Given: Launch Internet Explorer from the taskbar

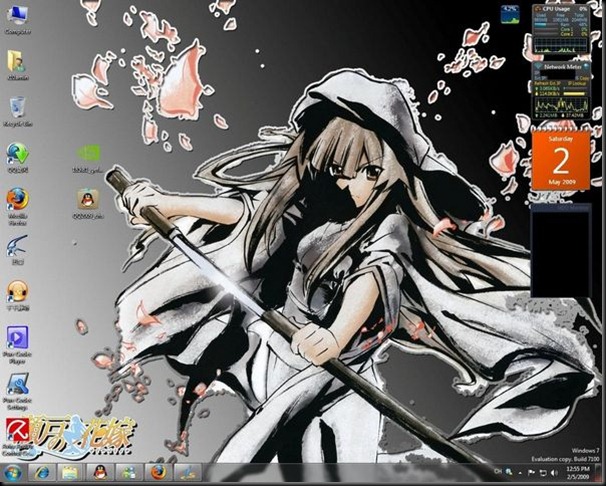Looking at the screenshot, I should pyautogui.click(x=42, y=473).
